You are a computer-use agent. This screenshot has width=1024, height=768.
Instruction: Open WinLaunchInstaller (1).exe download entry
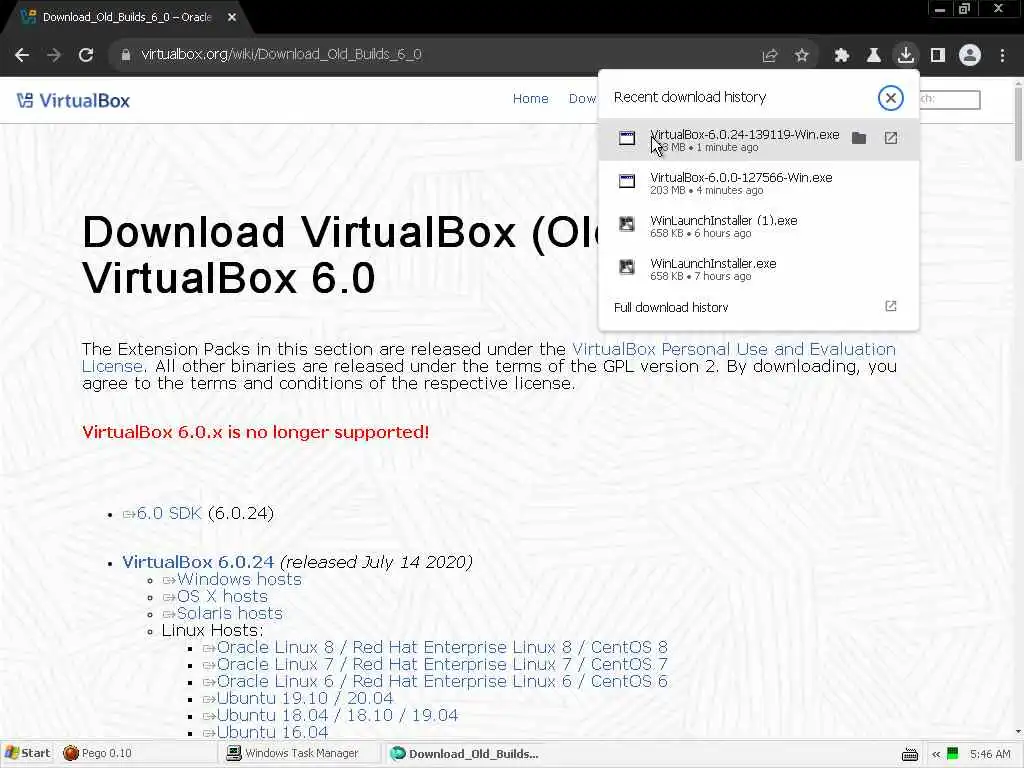[x=759, y=226]
